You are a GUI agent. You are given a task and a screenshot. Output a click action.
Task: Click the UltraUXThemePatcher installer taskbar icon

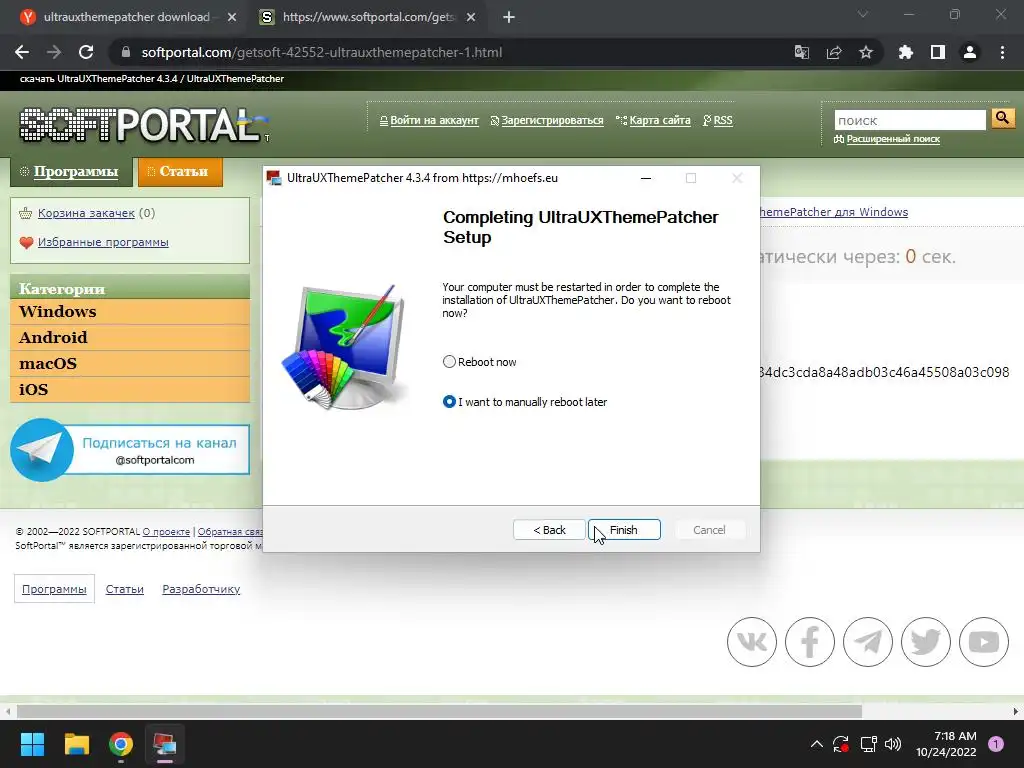point(165,744)
